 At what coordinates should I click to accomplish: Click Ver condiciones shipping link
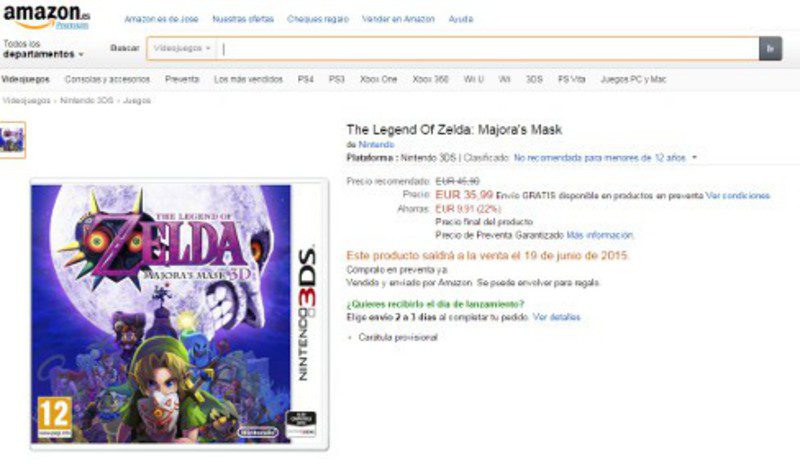click(x=738, y=196)
